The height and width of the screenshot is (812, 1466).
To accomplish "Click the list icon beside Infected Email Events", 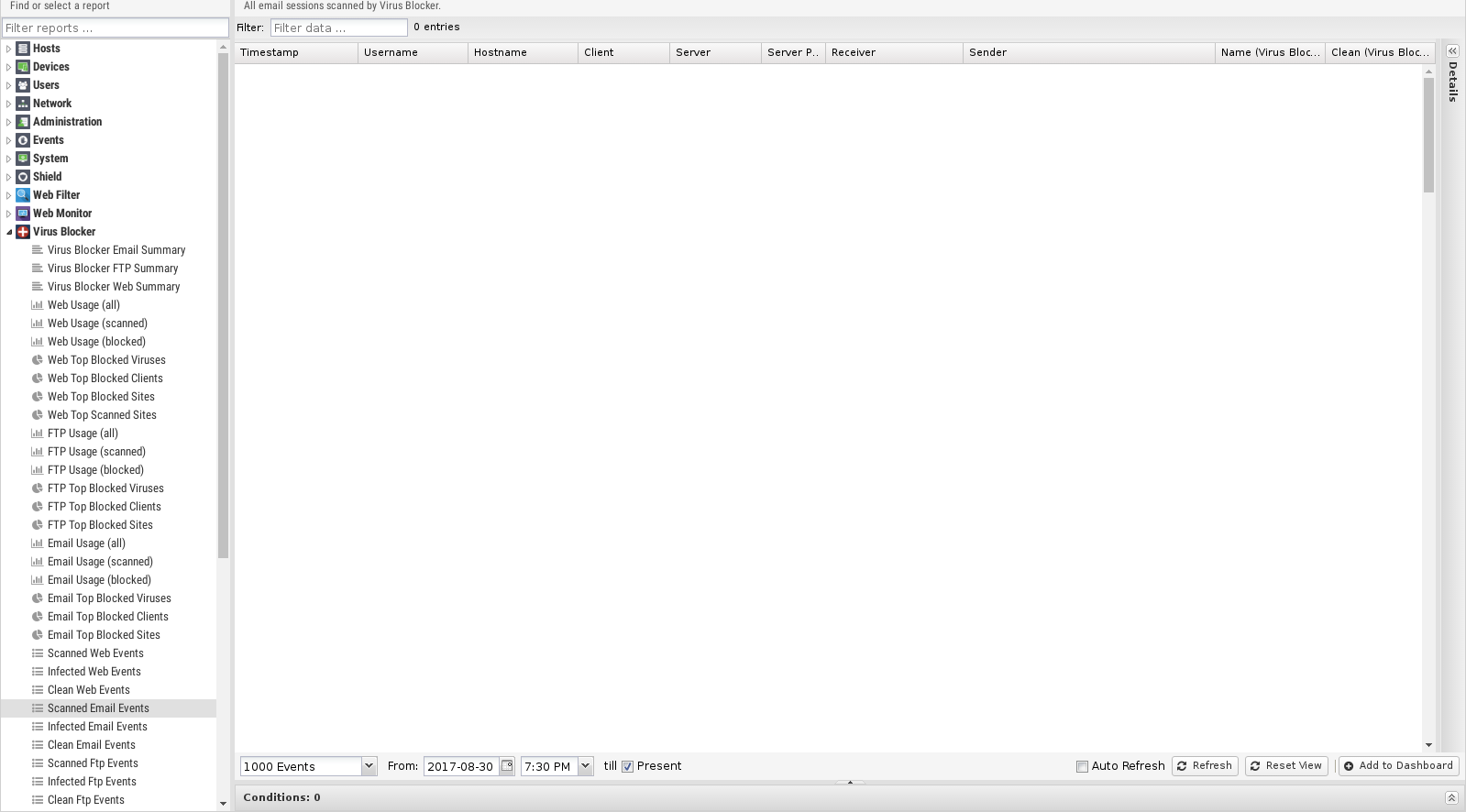I will click(x=38, y=727).
